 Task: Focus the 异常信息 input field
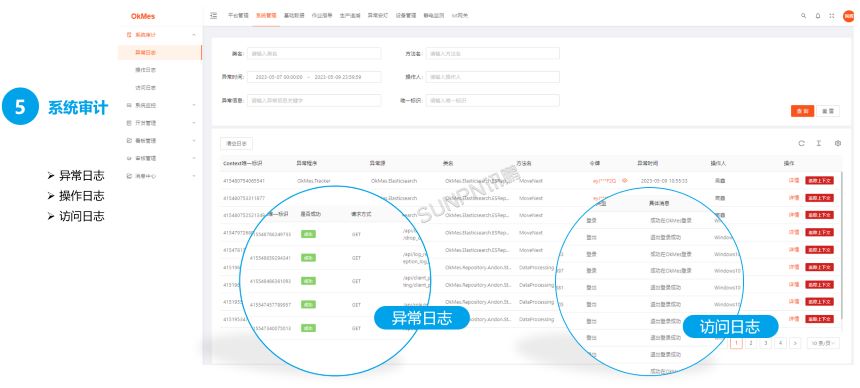click(314, 100)
